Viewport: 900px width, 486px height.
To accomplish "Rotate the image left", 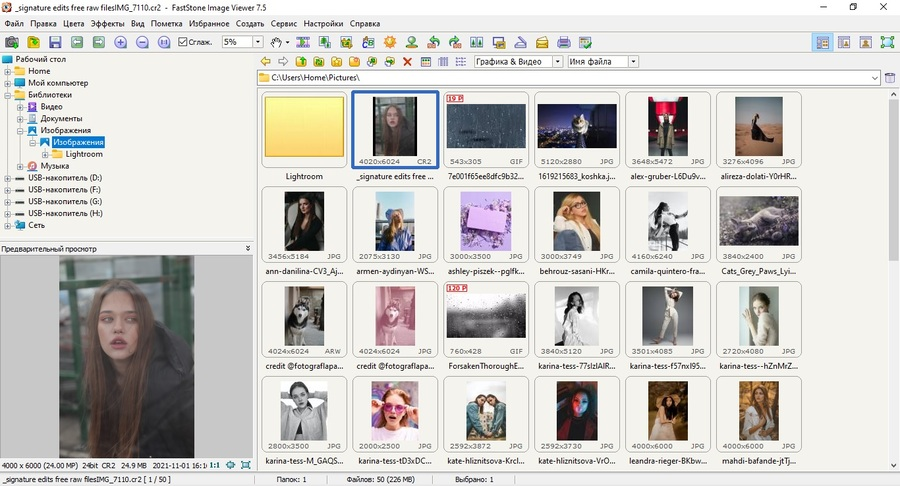I will click(433, 42).
